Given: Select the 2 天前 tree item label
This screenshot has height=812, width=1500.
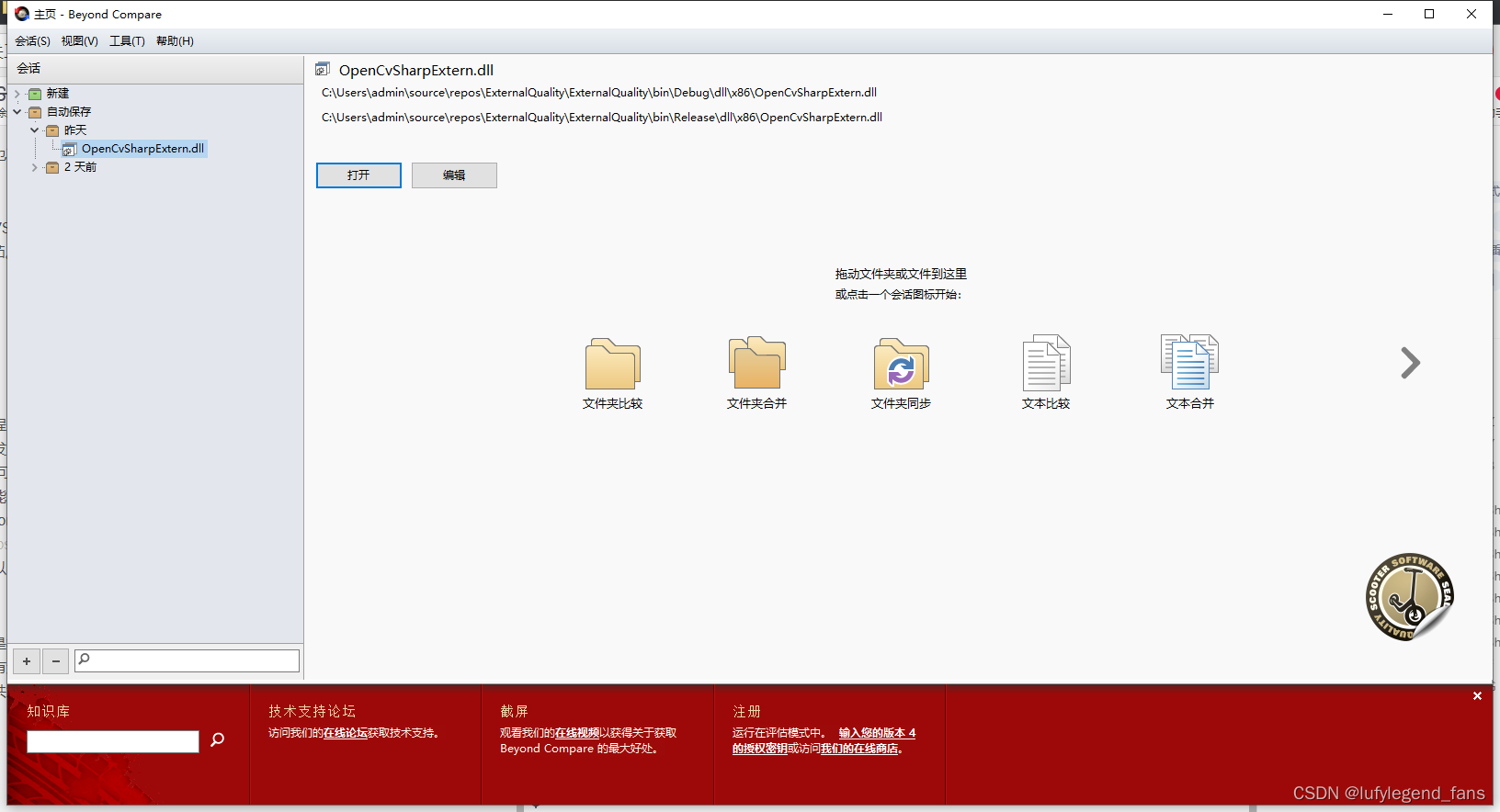Looking at the screenshot, I should [x=80, y=167].
